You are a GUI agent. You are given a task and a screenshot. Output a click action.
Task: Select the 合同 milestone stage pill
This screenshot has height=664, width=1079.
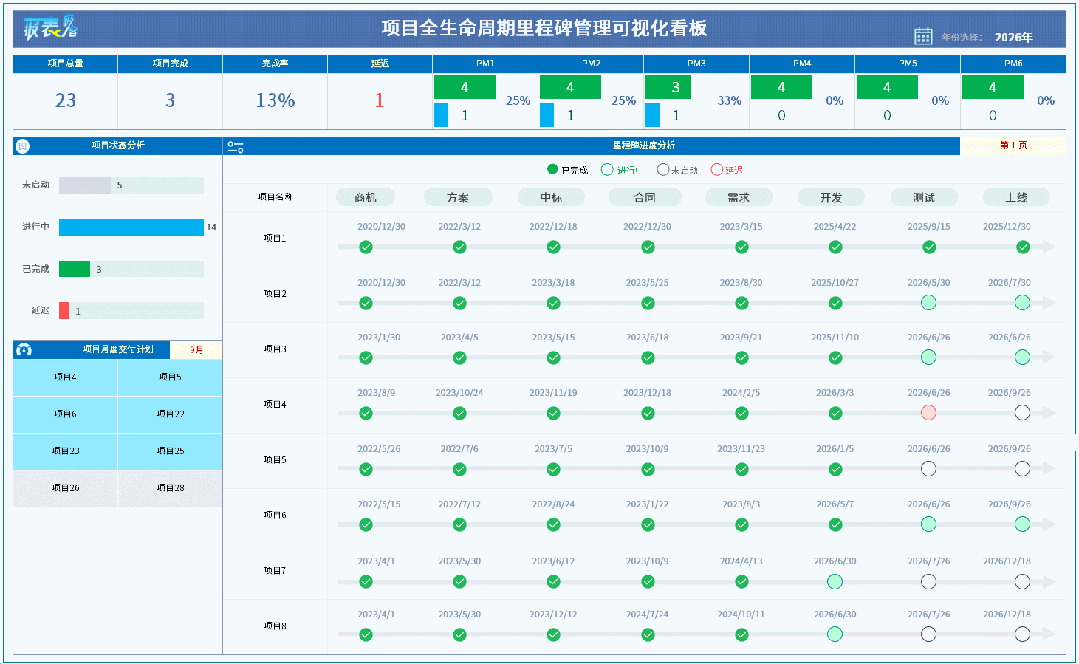point(645,197)
